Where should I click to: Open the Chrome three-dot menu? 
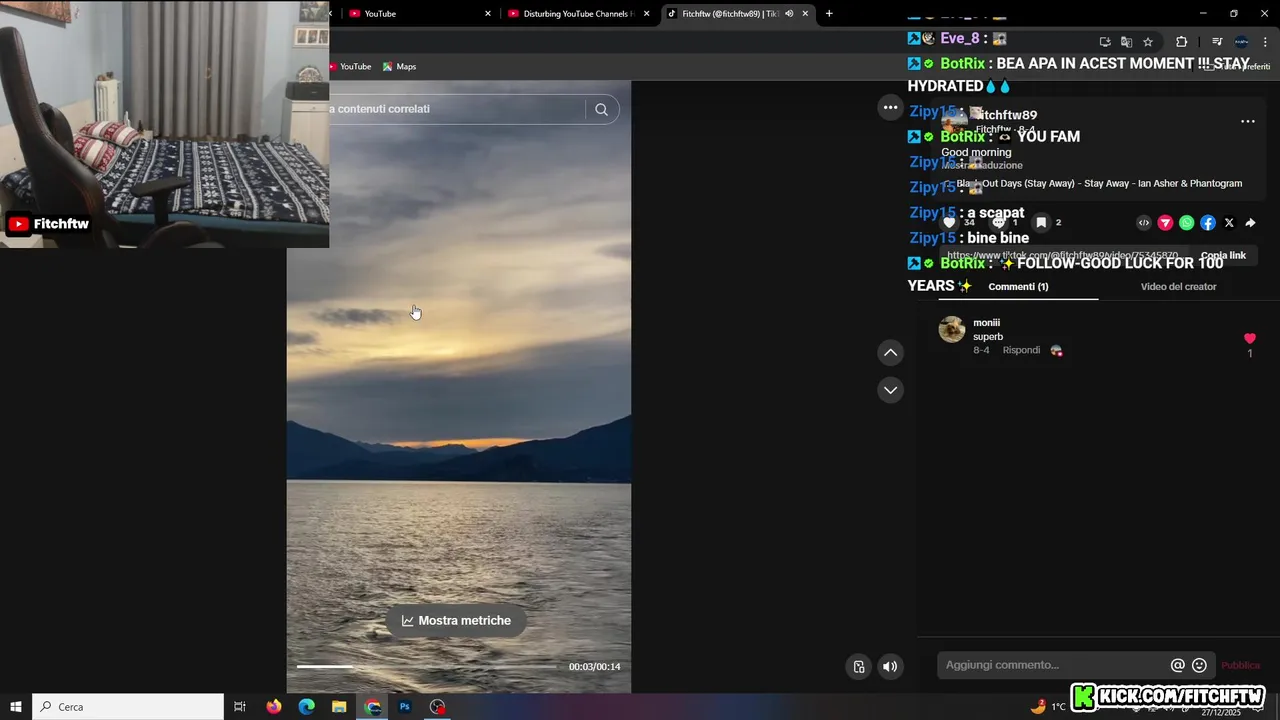(x=1265, y=42)
